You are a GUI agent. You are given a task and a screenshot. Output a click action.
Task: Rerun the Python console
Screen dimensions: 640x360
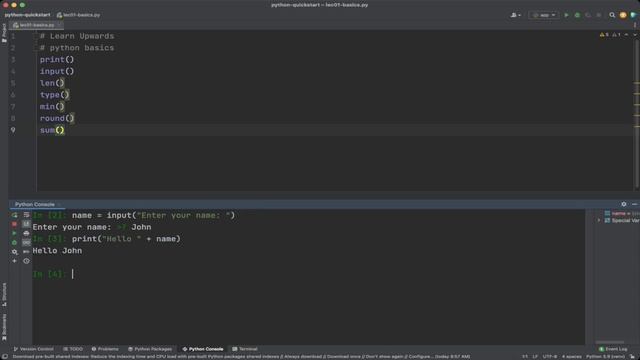click(14, 215)
